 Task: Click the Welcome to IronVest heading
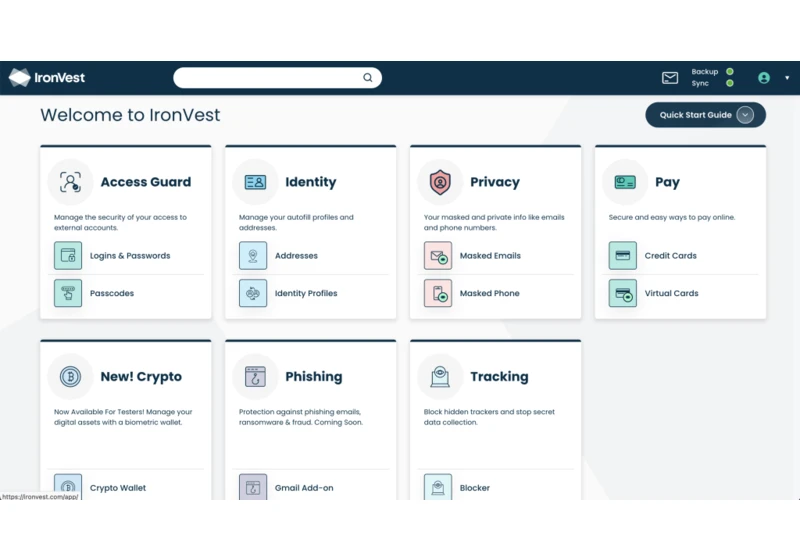pos(131,115)
